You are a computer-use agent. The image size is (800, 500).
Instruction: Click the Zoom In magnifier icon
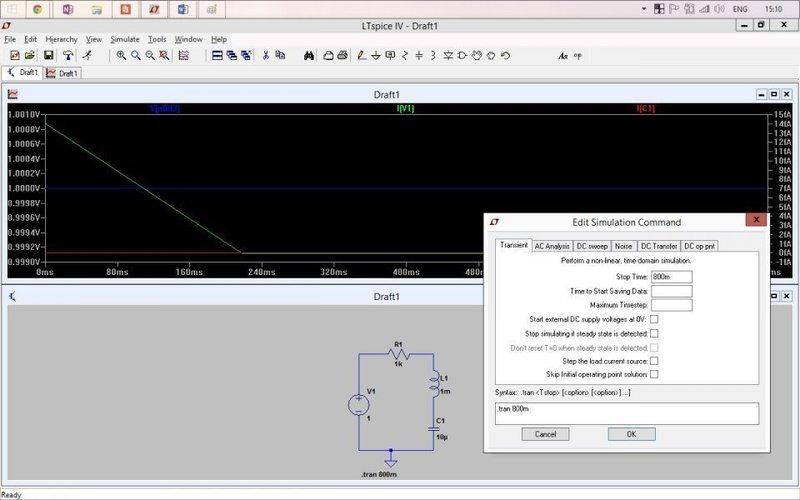[121, 56]
